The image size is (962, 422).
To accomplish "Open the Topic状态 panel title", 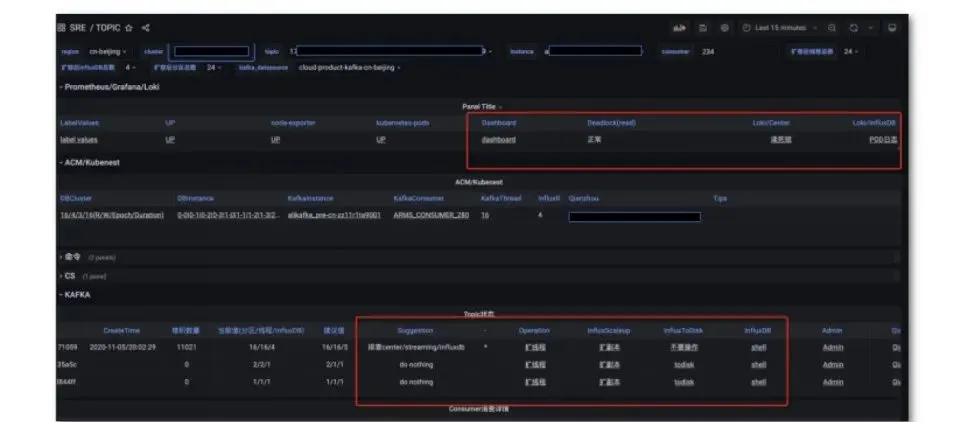I will pyautogui.click(x=479, y=314).
